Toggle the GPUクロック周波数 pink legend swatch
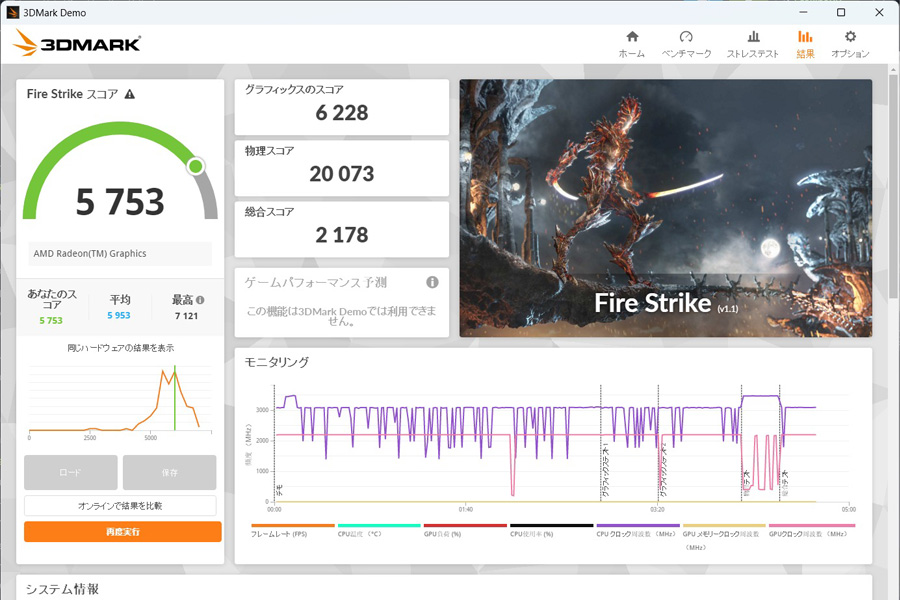 coord(812,525)
